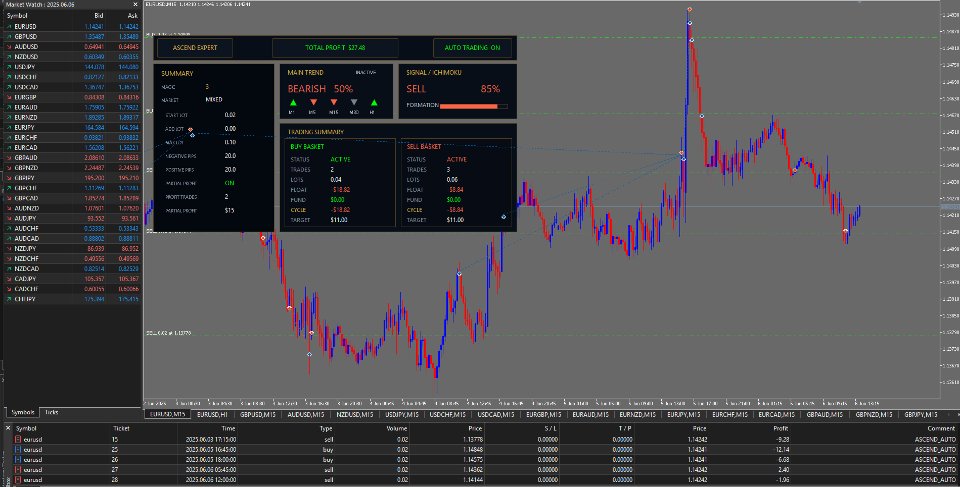Toggle the AUTO TRADING ON button

point(472,47)
